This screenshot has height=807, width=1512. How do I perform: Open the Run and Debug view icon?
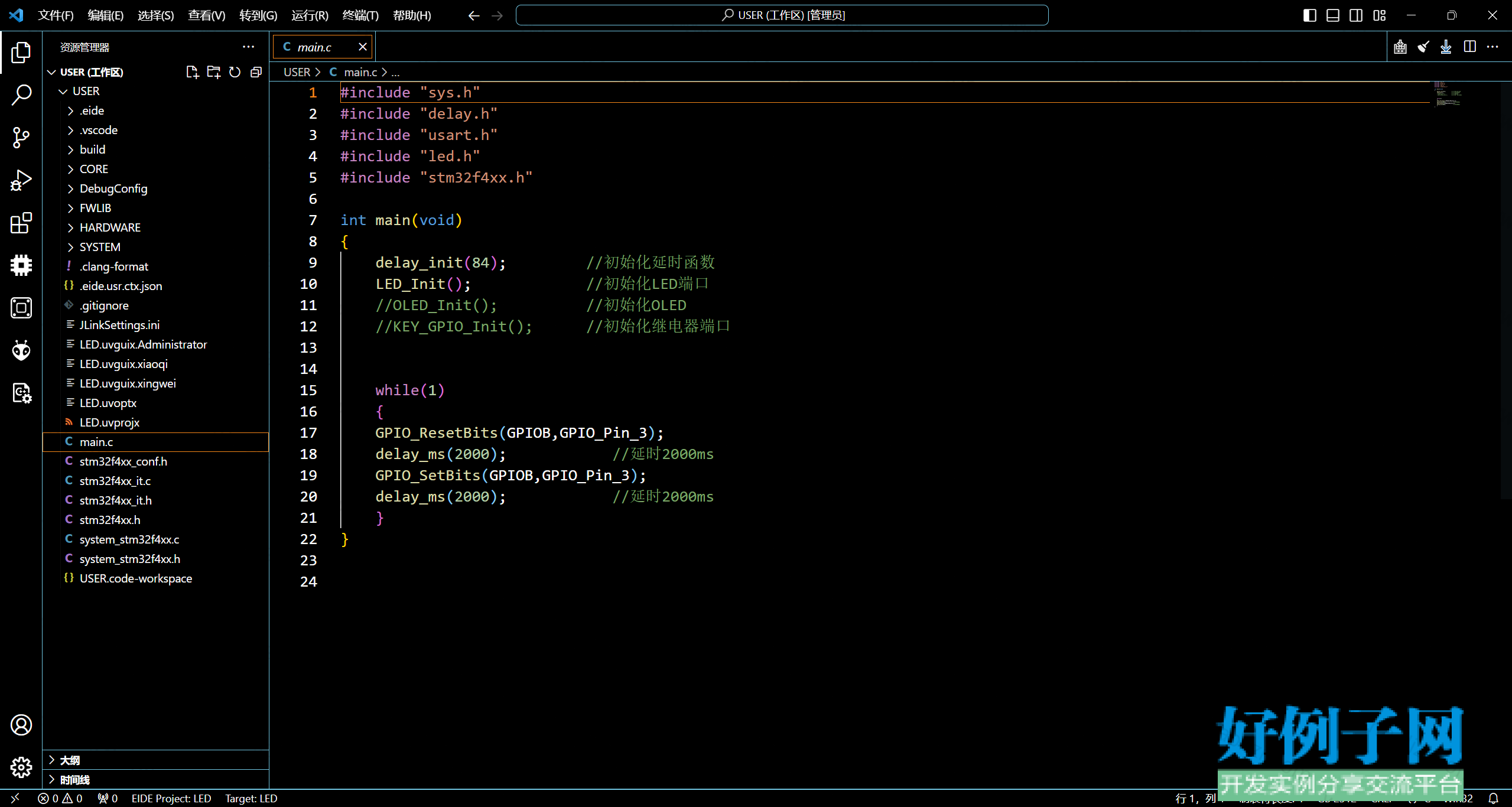(x=21, y=180)
